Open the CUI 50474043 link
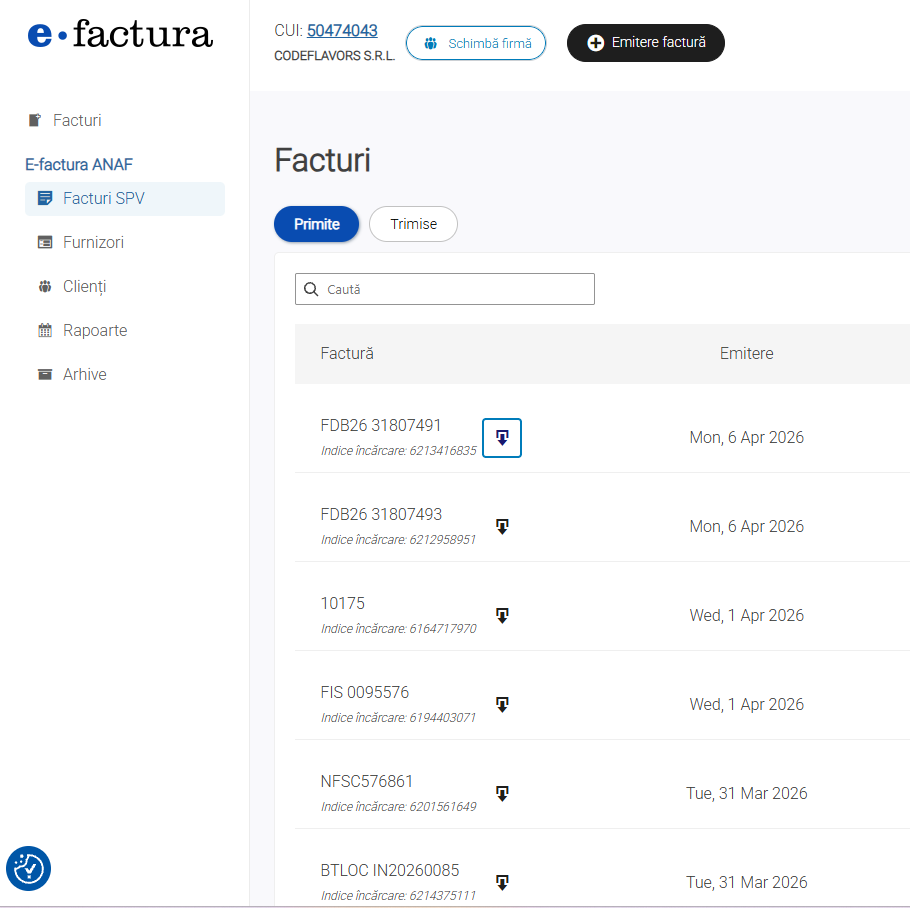Image resolution: width=910 pixels, height=908 pixels. pos(342,31)
